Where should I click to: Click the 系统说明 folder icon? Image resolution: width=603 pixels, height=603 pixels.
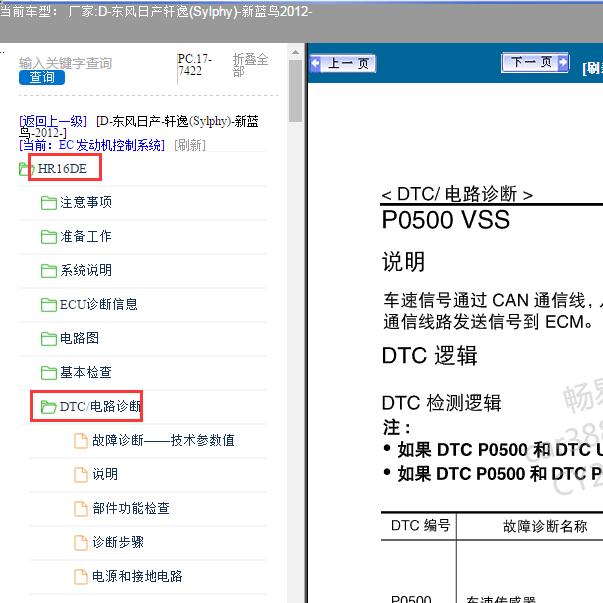click(x=48, y=270)
